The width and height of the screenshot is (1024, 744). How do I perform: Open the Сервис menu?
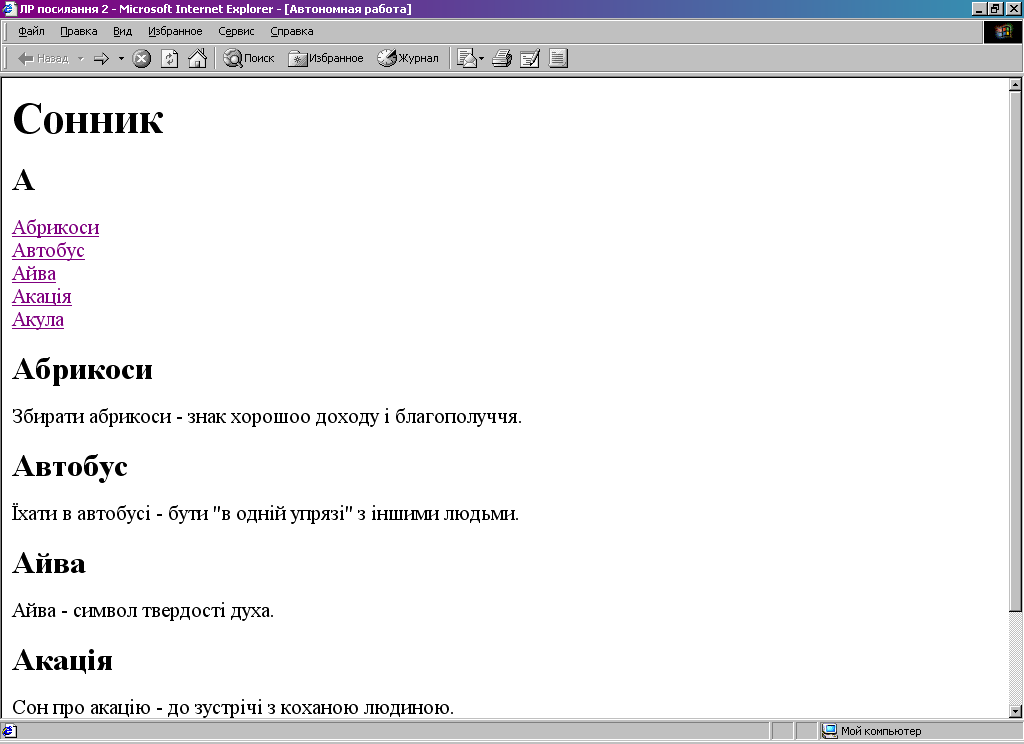236,31
